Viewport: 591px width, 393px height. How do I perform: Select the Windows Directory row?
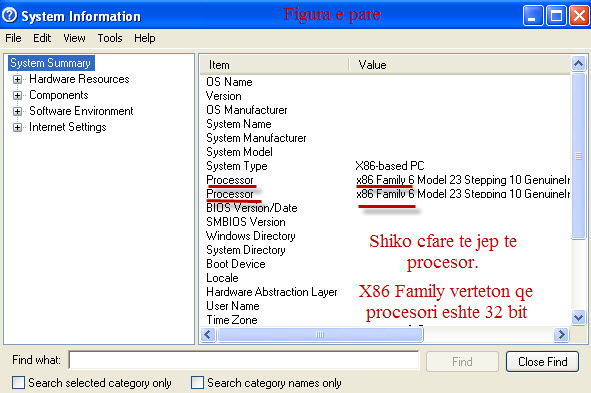coord(385,235)
